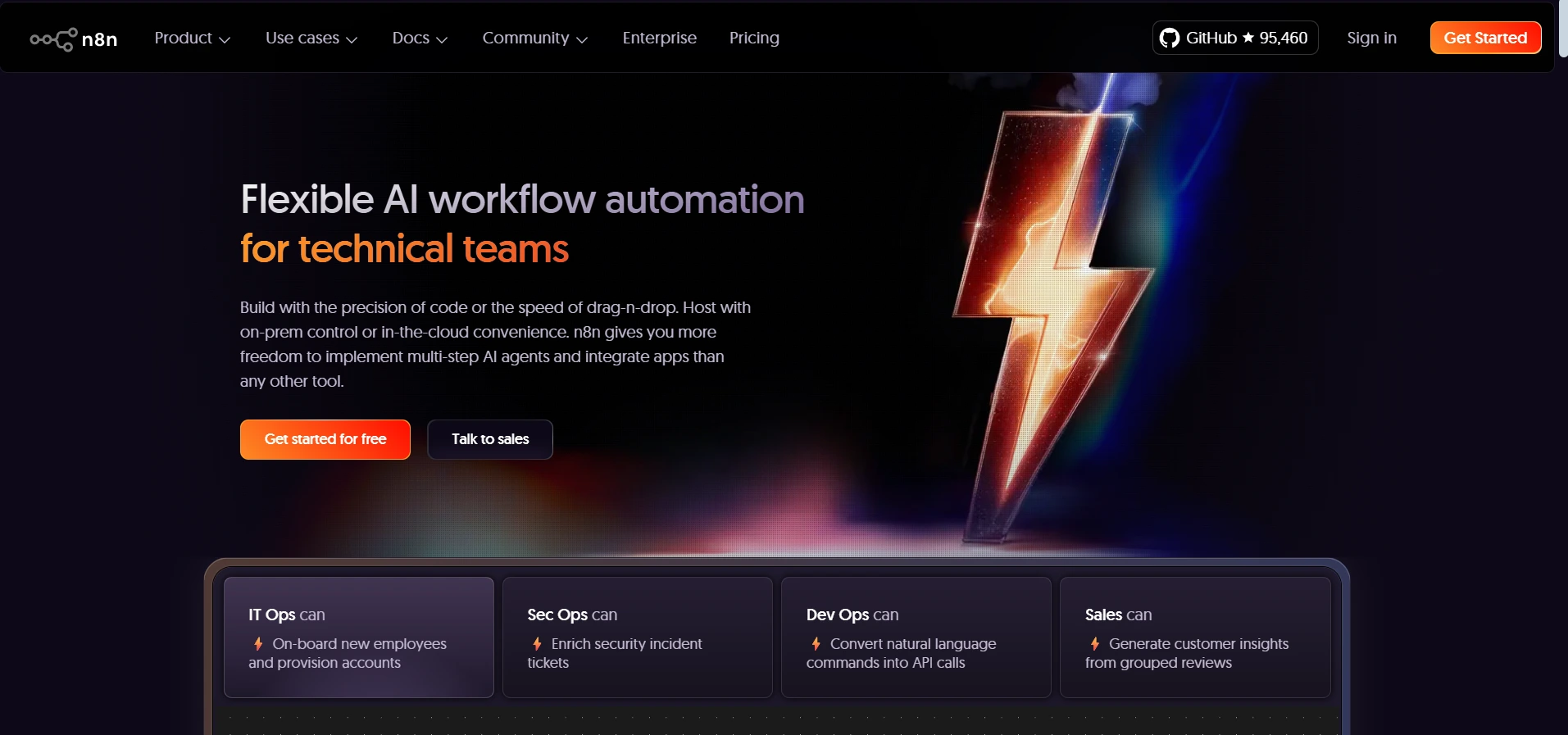The image size is (1568, 735).
Task: Click the n8n logo icon
Action: tap(54, 39)
